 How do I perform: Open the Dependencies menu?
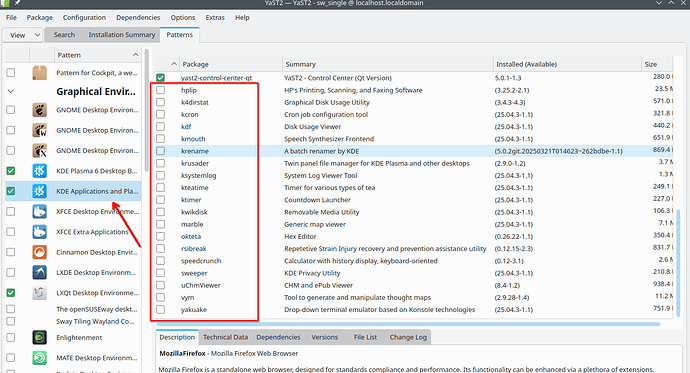tap(138, 18)
